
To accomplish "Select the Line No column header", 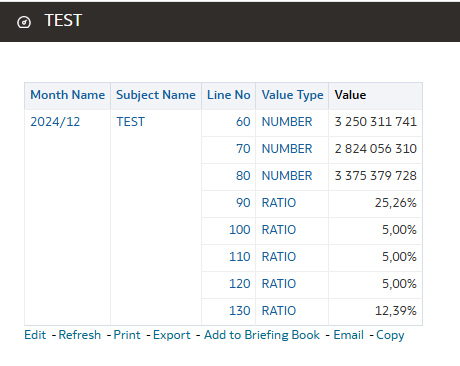I will pyautogui.click(x=229, y=95).
